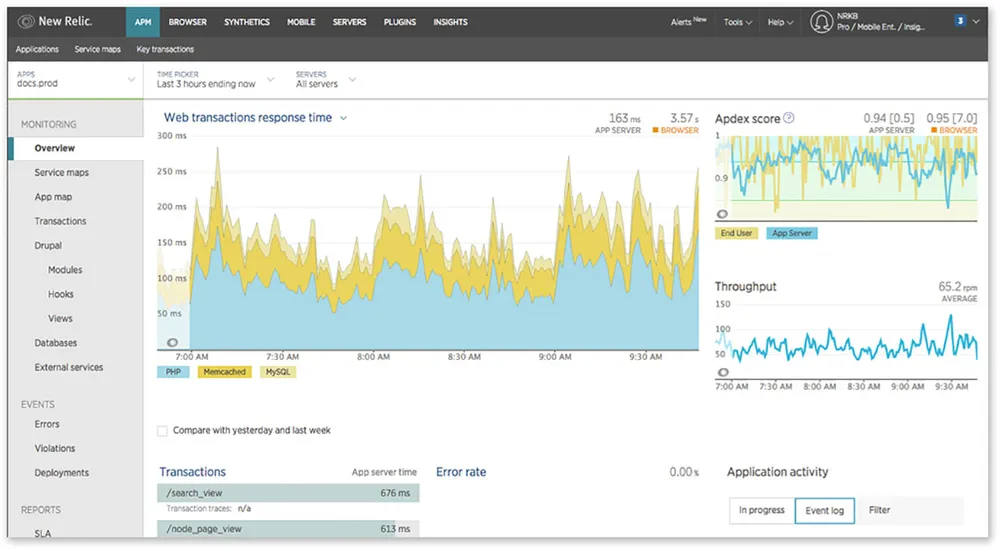Expand the Web transactions response time dropdown
The image size is (1000, 549).
[x=343, y=118]
